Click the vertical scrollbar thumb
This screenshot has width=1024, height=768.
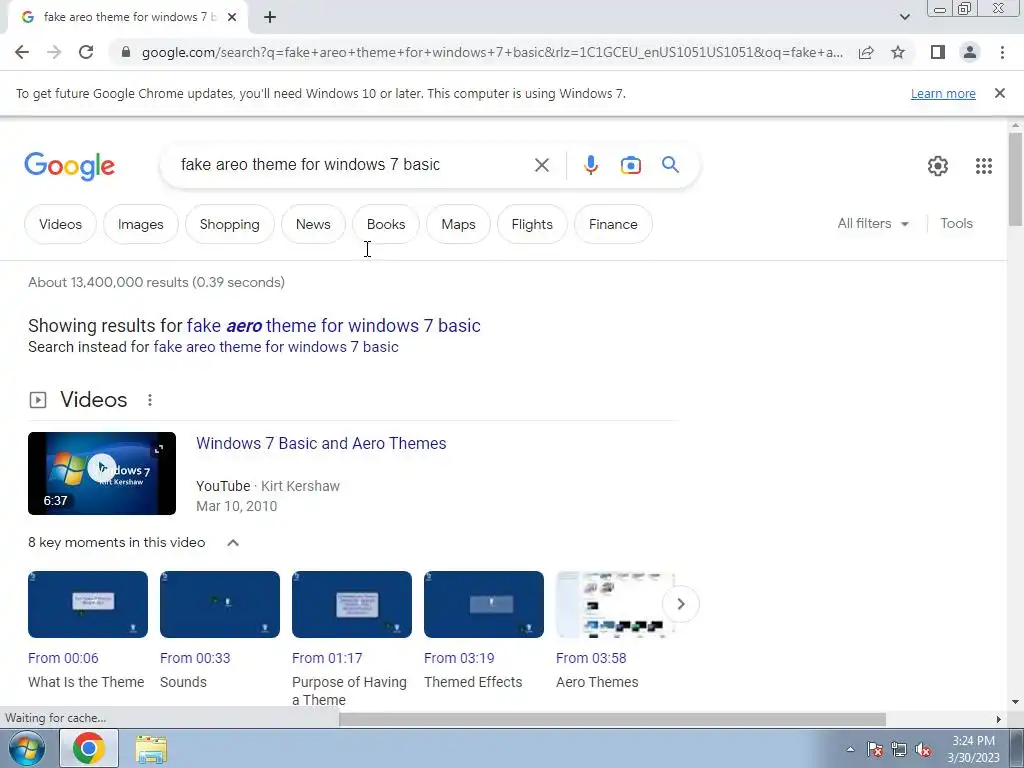[1015, 179]
